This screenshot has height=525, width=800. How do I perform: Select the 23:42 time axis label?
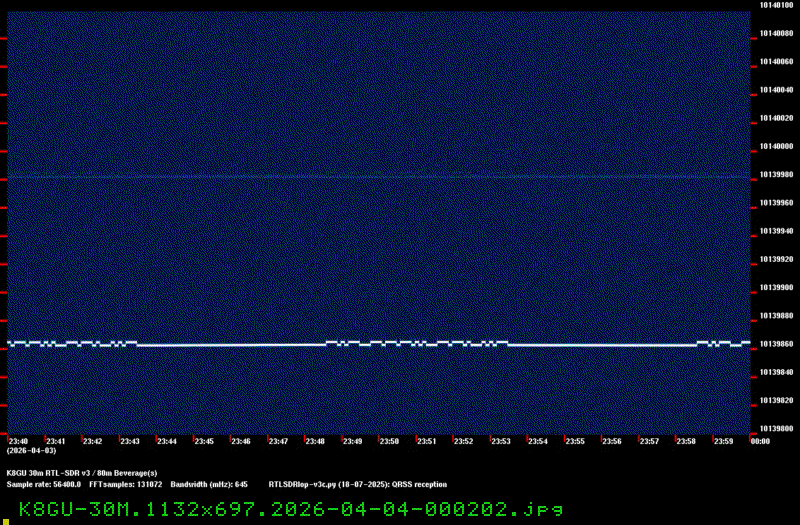(92, 441)
